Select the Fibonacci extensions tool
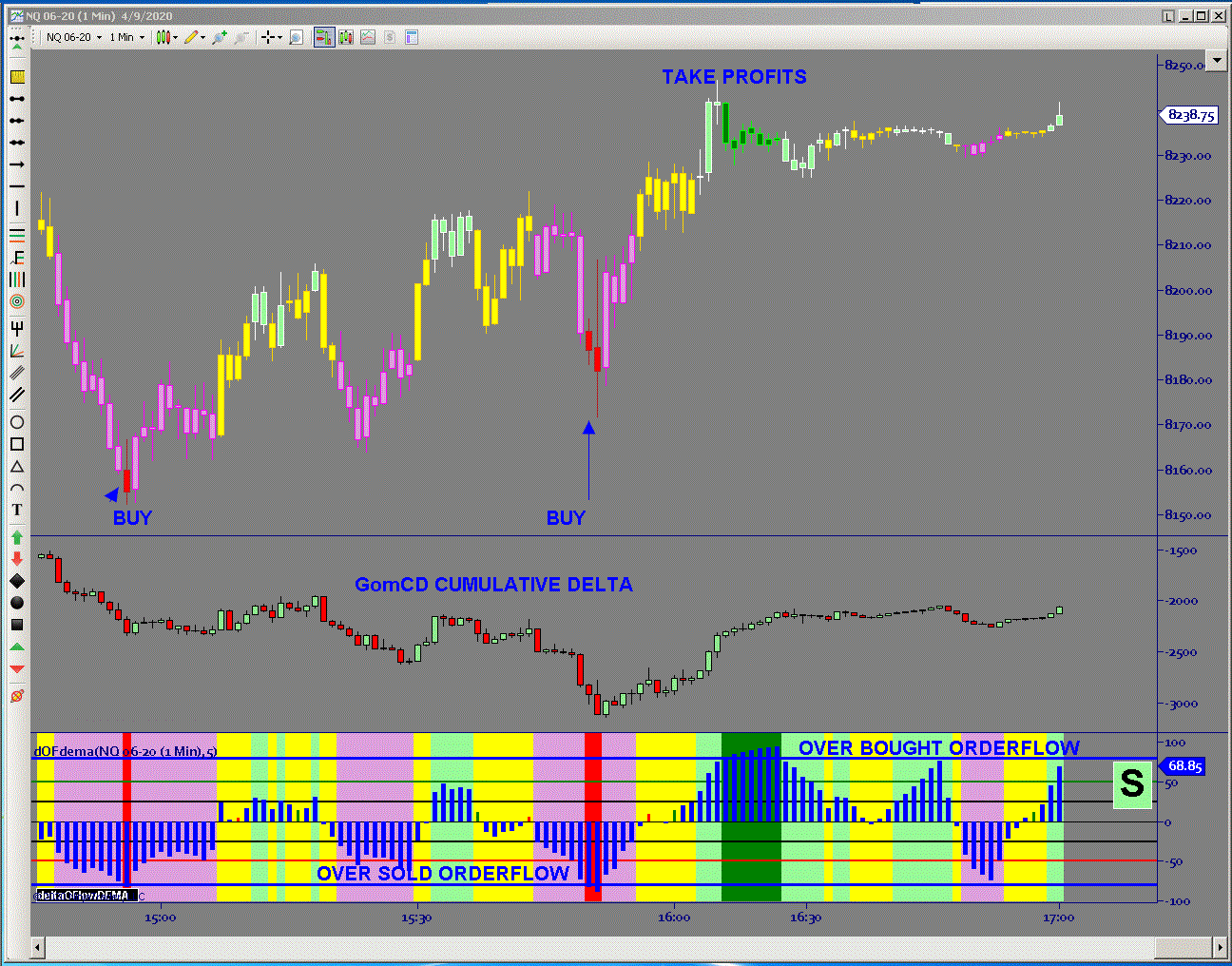 pos(17,257)
